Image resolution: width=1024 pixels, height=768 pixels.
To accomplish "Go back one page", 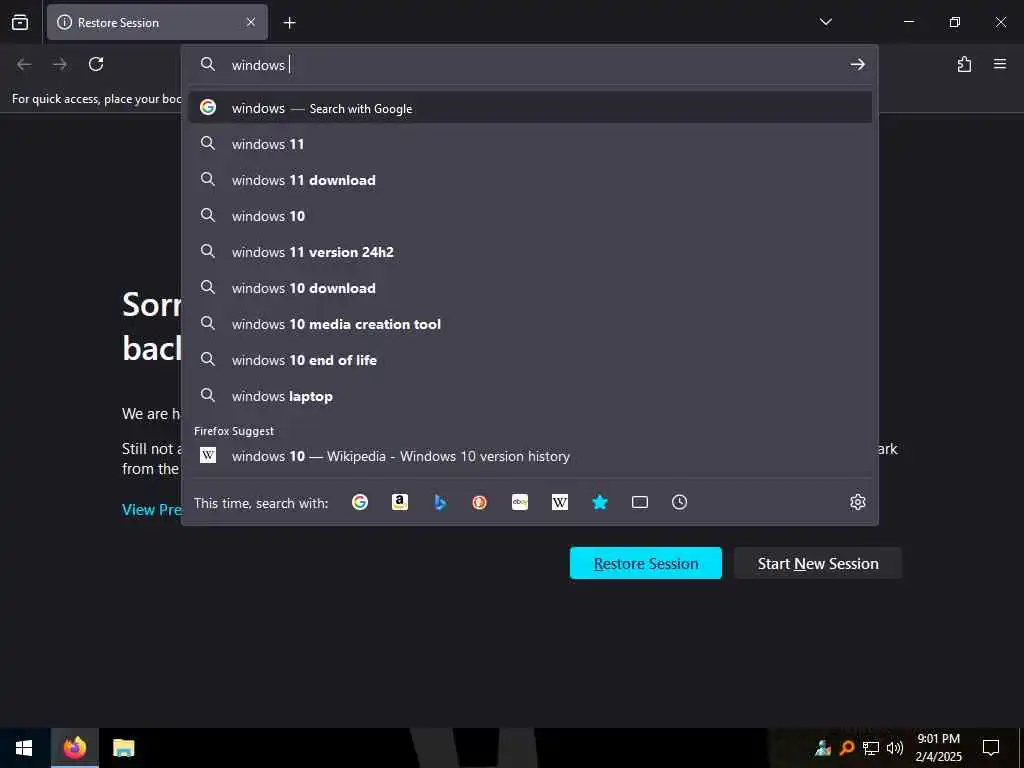I will (24, 64).
